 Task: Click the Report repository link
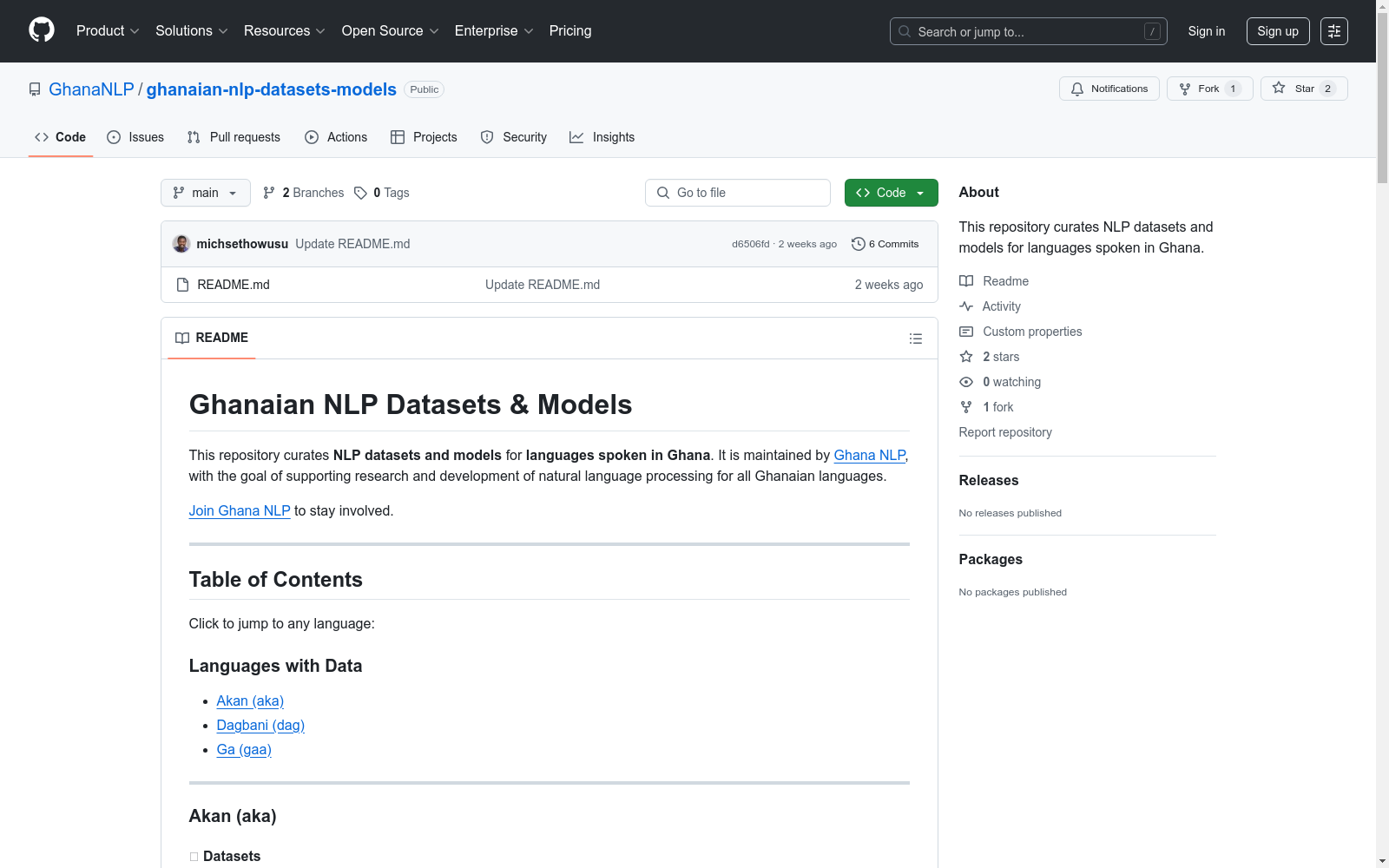[1005, 432]
